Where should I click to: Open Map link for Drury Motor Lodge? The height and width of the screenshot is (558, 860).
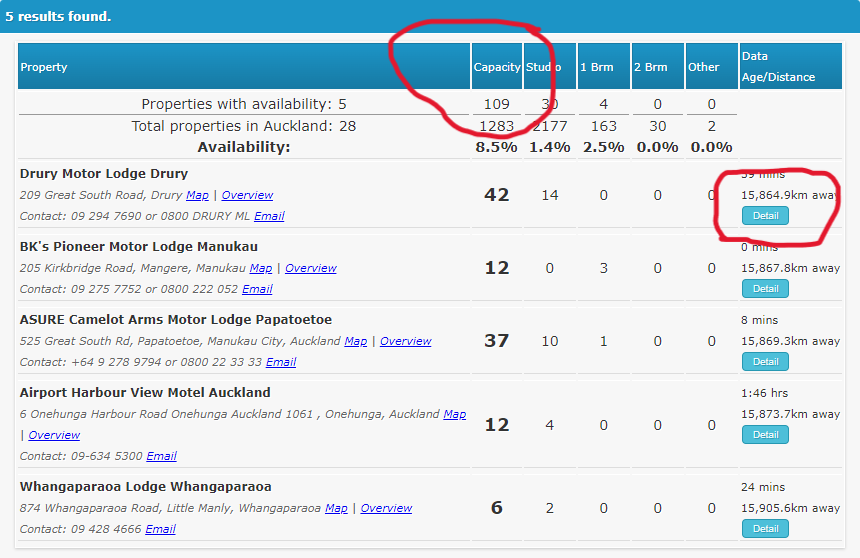click(x=197, y=195)
